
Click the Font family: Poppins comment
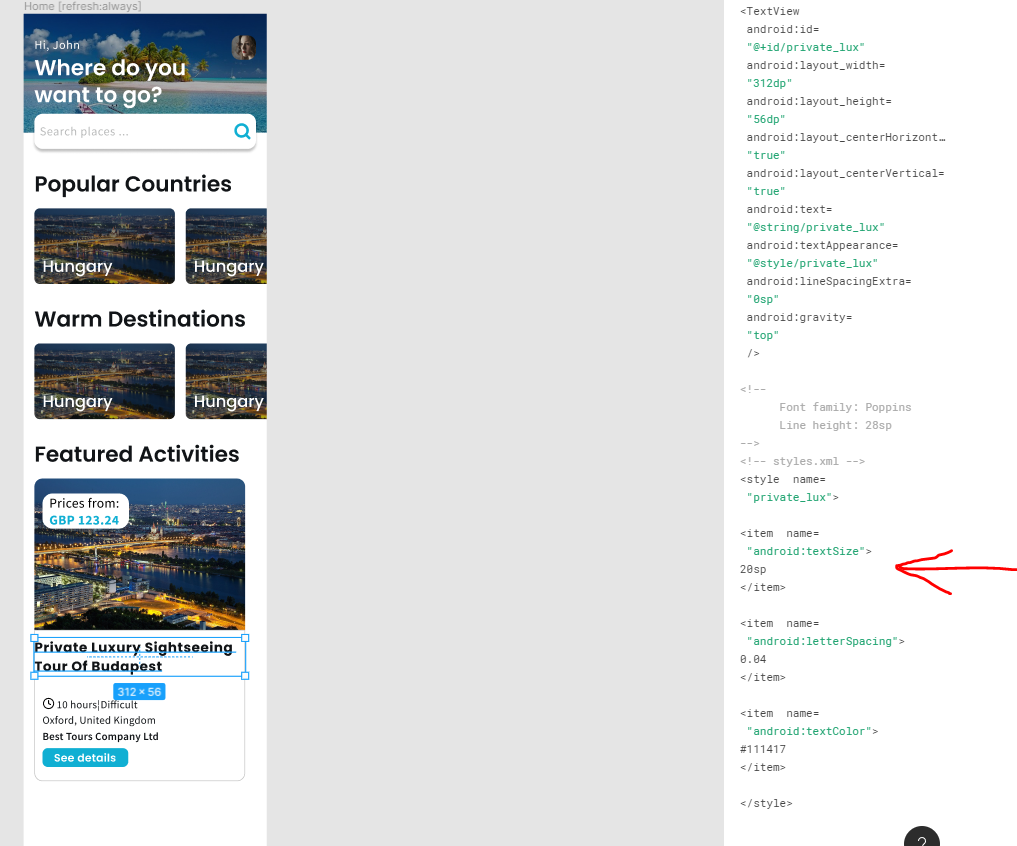[845, 407]
